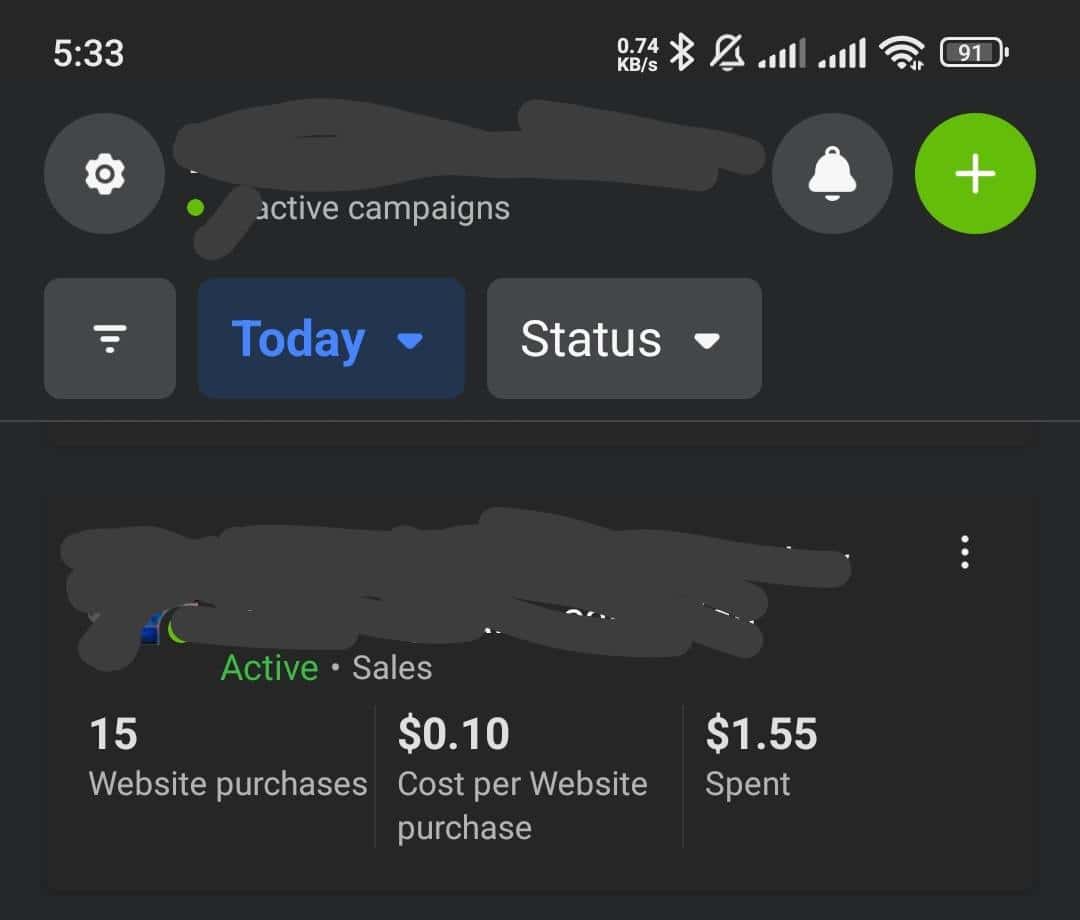
Task: Open campaign three-dot options menu
Action: 965,552
